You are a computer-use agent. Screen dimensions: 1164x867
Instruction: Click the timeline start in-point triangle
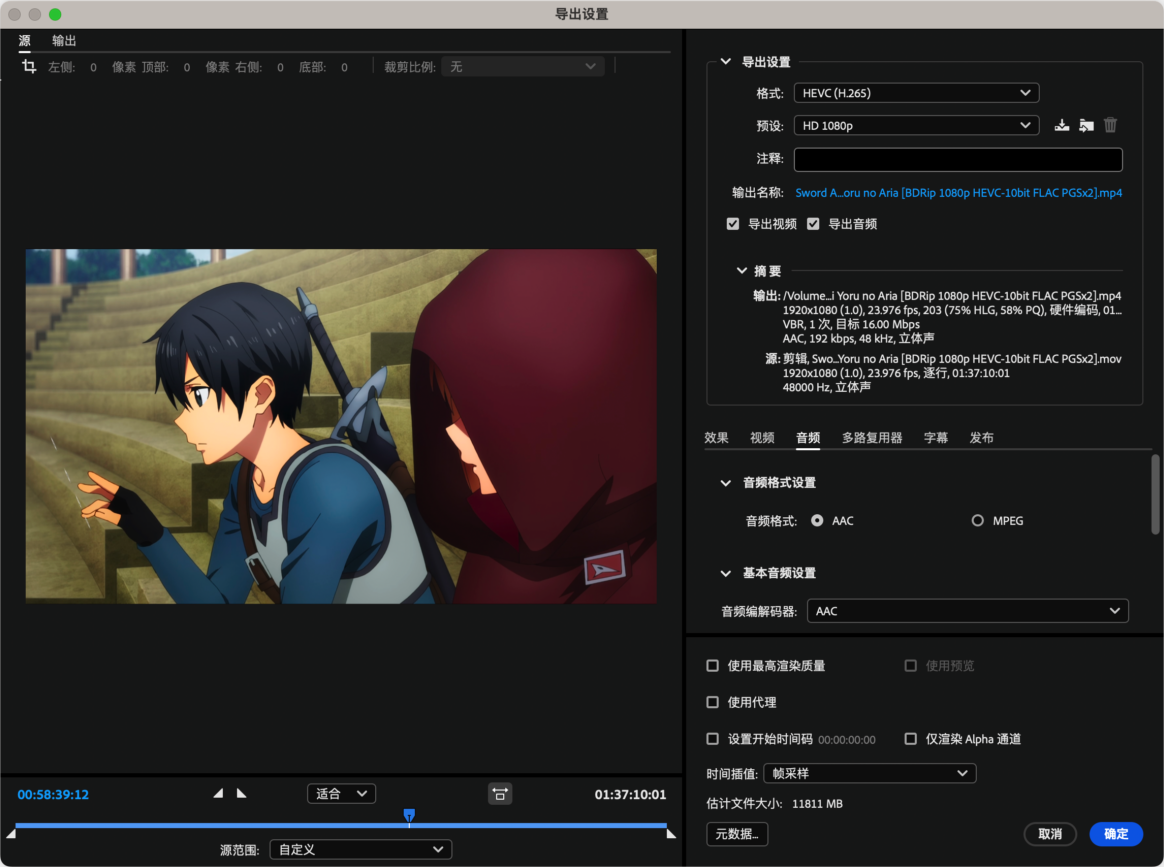tap(11, 834)
